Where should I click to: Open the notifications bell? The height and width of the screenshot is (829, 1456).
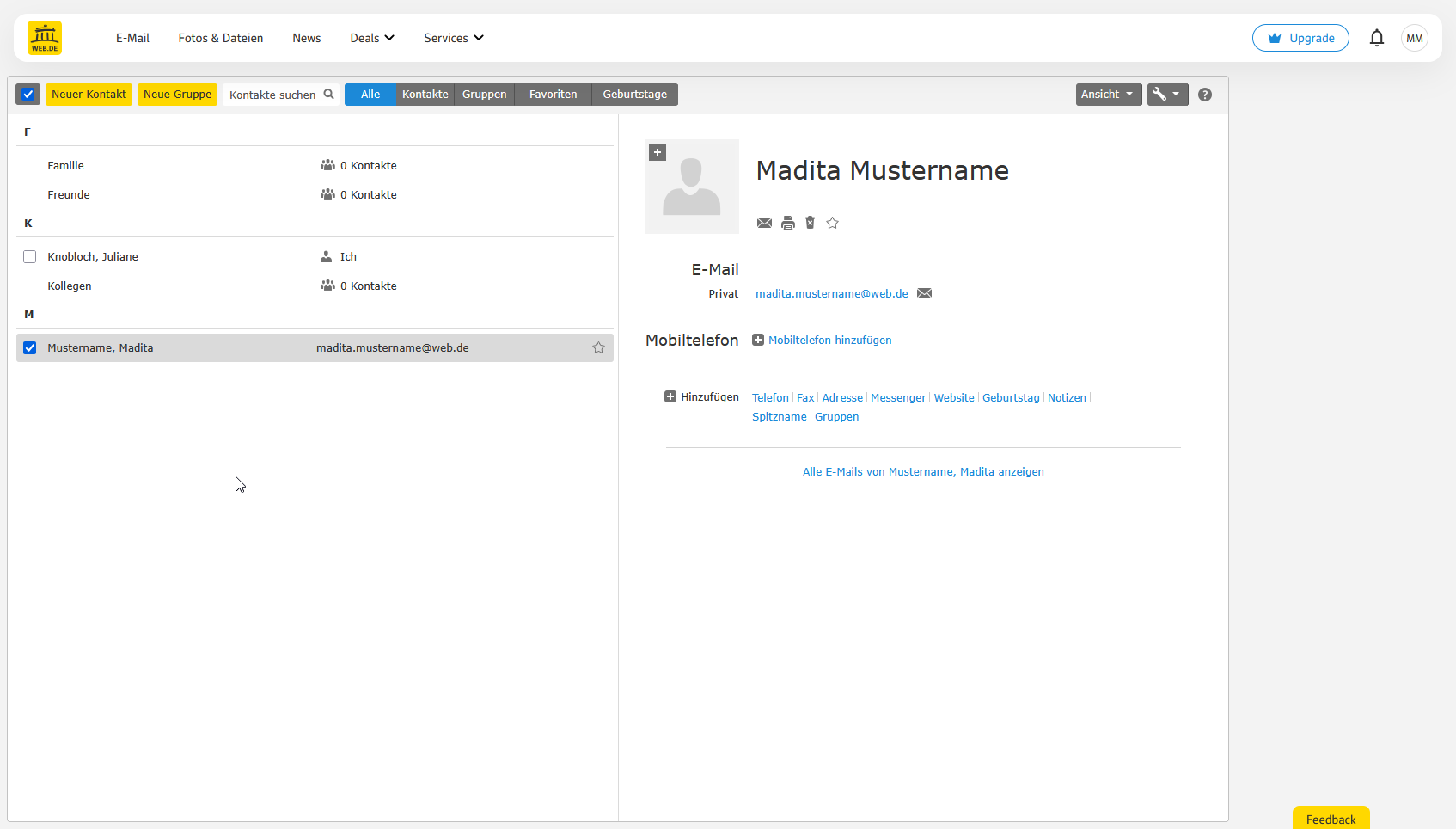[x=1376, y=38]
